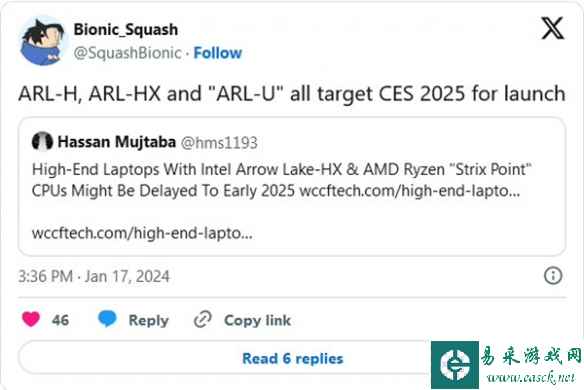Click the pink heart like icon

(31, 320)
